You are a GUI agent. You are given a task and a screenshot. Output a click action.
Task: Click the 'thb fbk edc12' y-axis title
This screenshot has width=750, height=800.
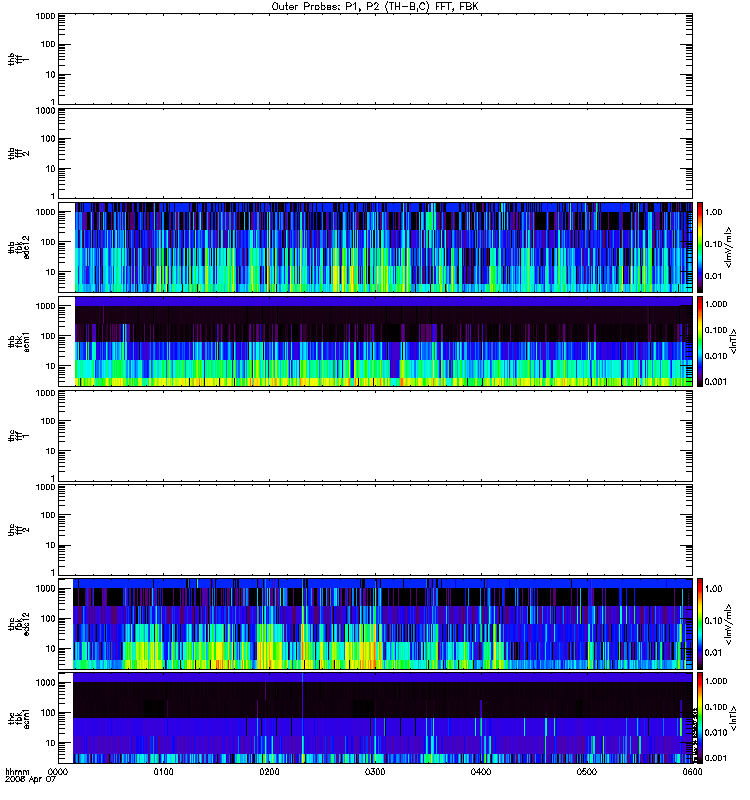[x=18, y=247]
